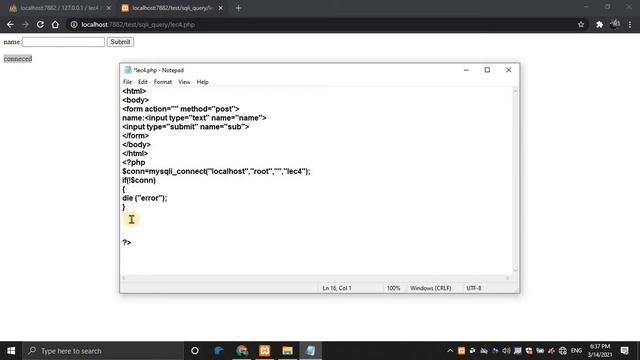Open a new browser tab
Viewport: 640px width, 360px height.
pyautogui.click(x=238, y=8)
